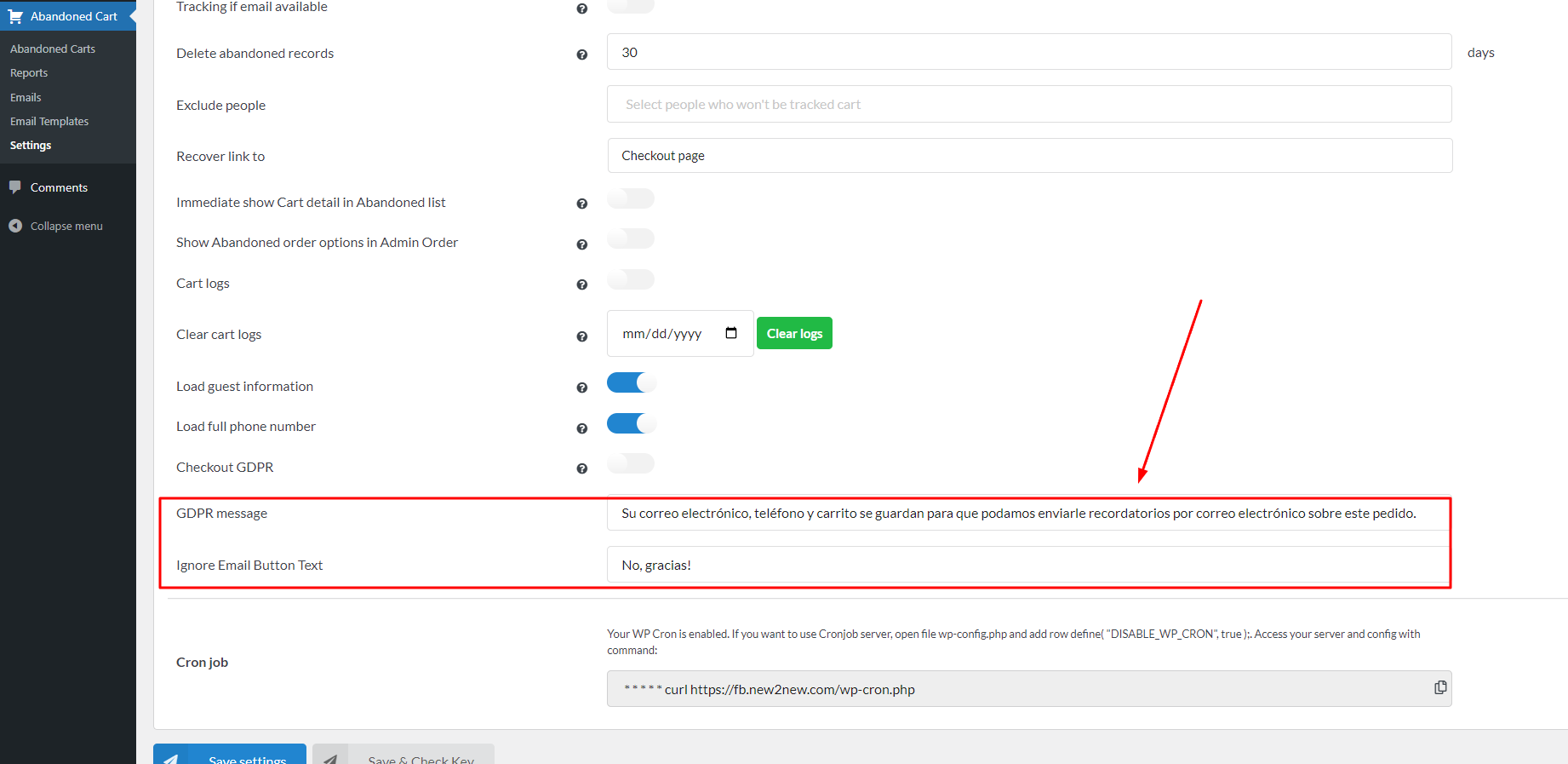Screen dimensions: 1568x764
Task: Click the Collapse menu arrow icon
Action: 15,226
